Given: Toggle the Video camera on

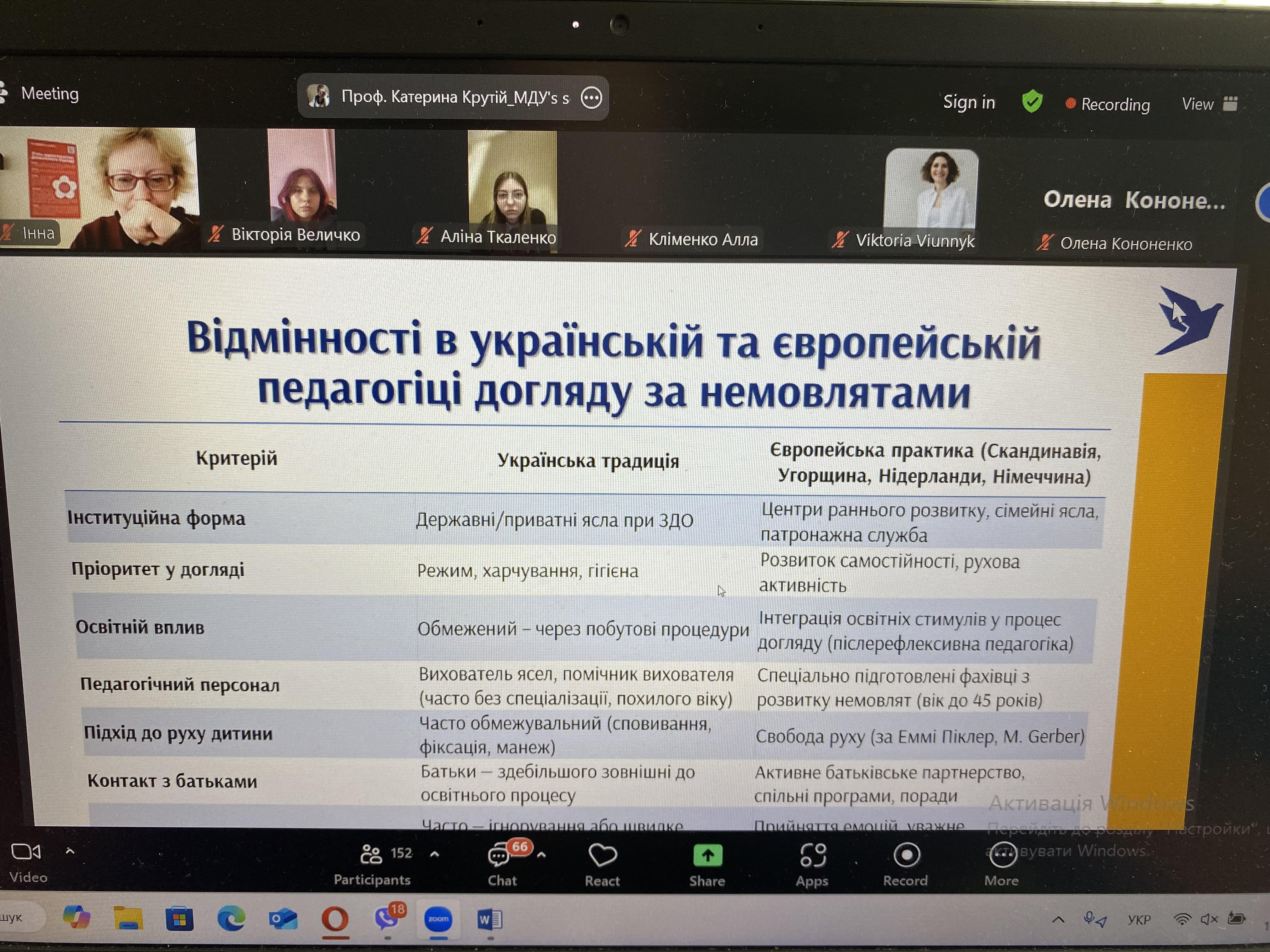Looking at the screenshot, I should (26, 852).
